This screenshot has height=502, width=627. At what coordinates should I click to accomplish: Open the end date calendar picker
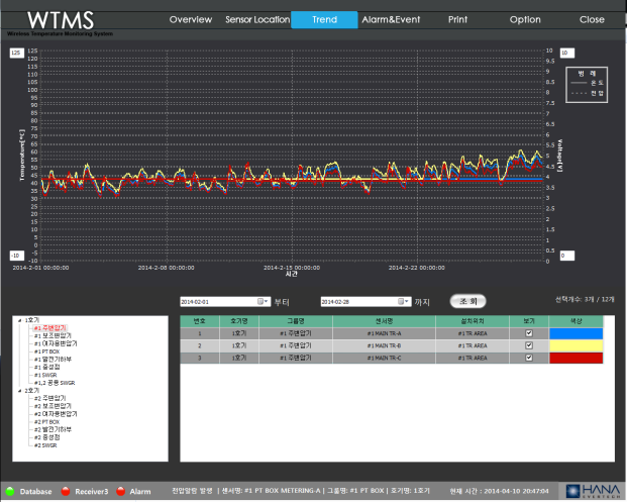403,301
